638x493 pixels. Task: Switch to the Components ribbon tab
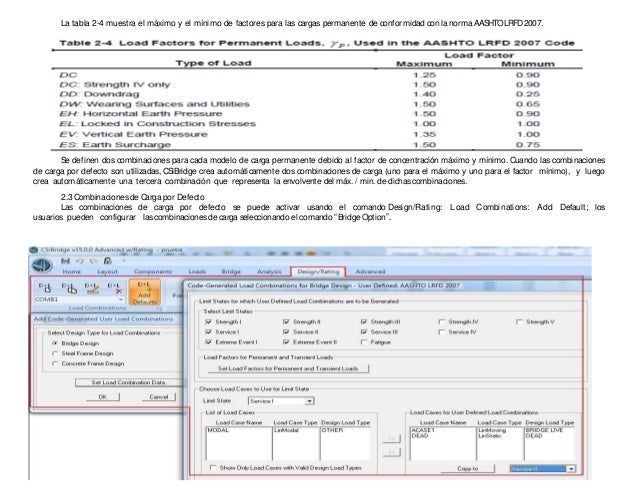(153, 271)
